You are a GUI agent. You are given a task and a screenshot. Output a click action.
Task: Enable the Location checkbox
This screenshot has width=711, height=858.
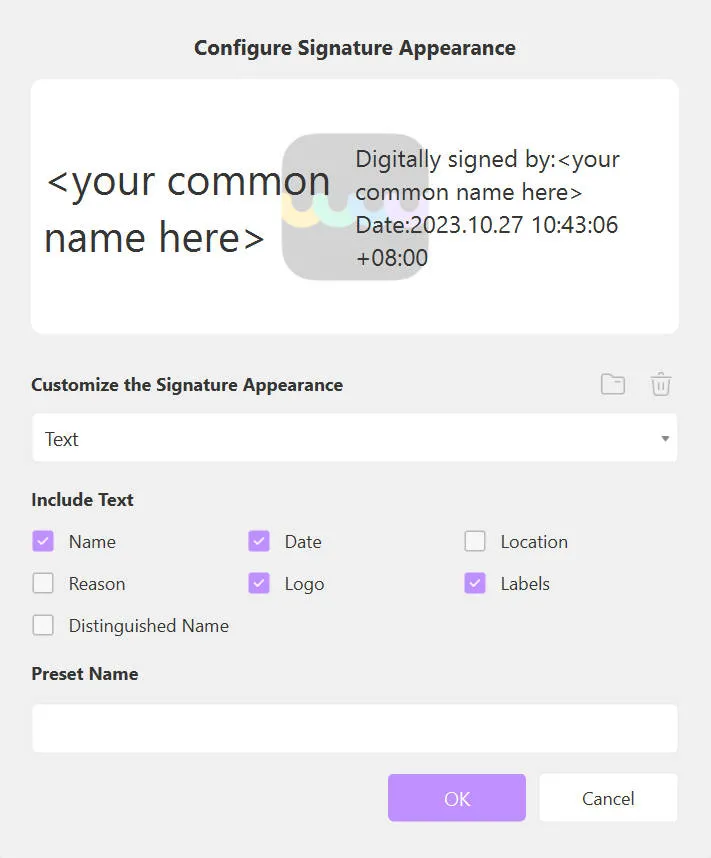475,541
